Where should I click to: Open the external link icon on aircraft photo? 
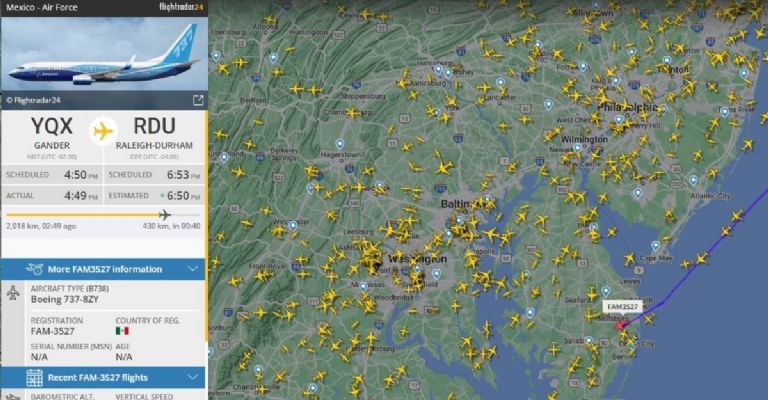click(x=198, y=100)
